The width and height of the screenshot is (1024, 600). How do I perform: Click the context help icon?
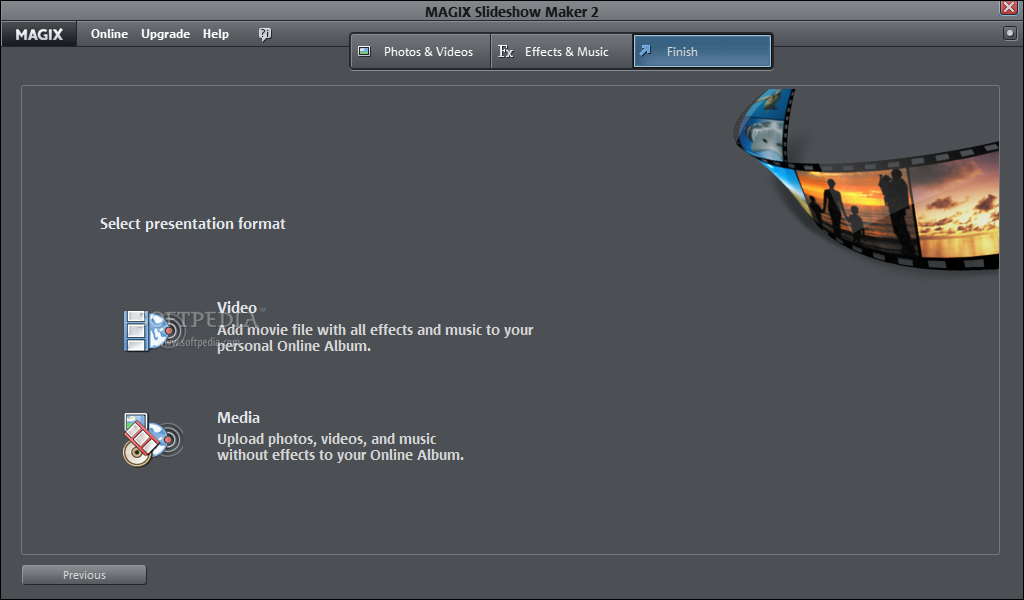(x=264, y=34)
